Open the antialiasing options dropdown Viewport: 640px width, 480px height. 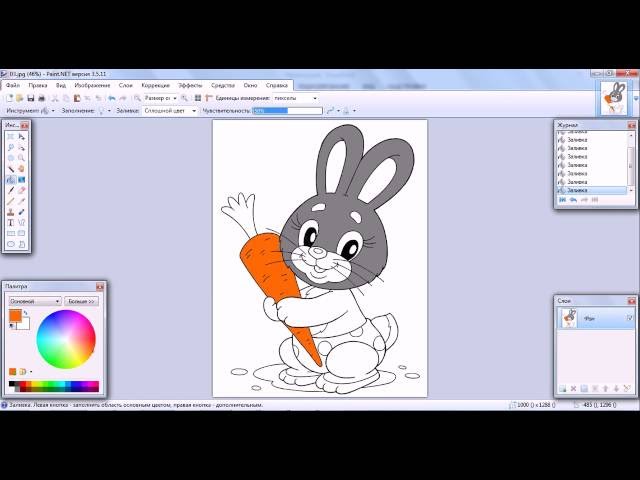point(338,111)
